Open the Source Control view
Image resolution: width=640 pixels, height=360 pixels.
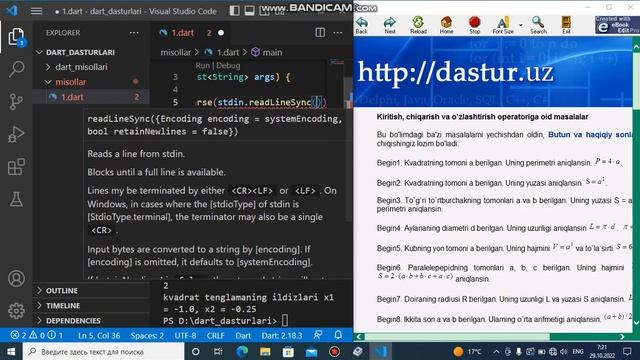[x=16, y=102]
